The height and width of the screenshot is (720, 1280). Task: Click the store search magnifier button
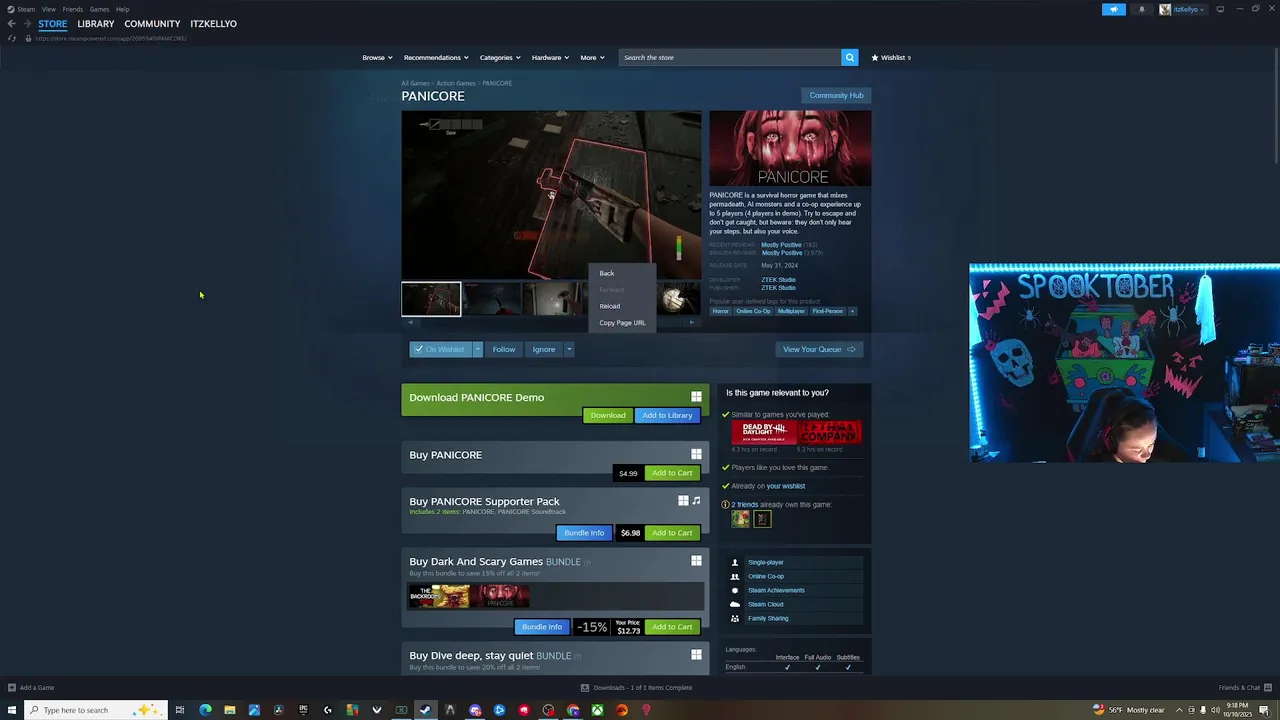click(850, 57)
